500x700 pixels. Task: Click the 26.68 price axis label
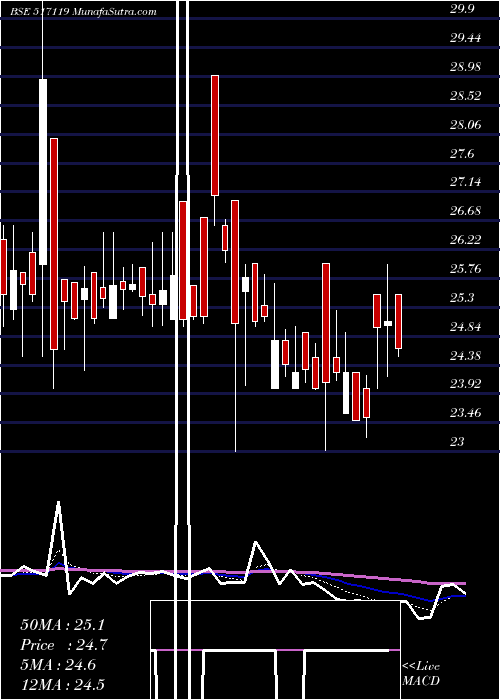pos(465,211)
